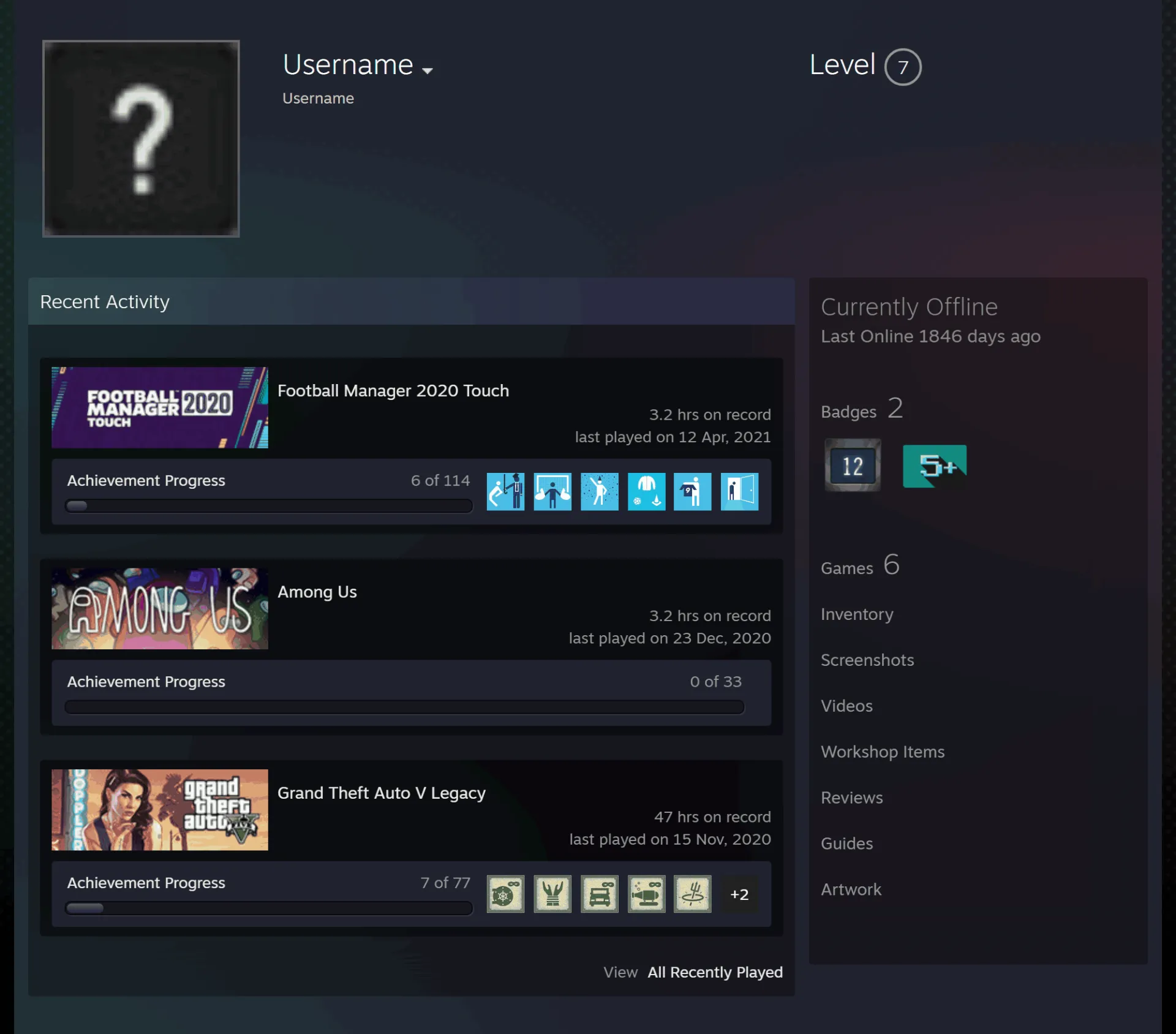
Task: Open fifth Football Manager achievement icon
Action: point(693,491)
